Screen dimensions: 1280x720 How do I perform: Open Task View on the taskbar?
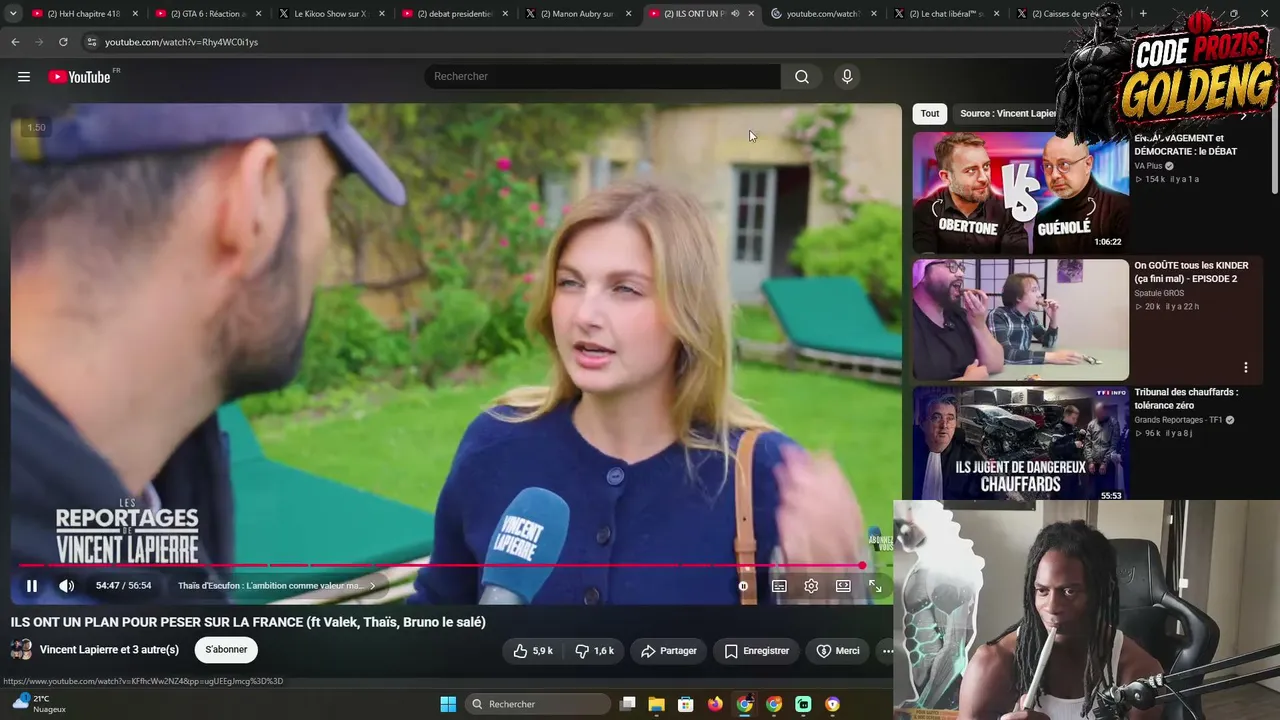[x=627, y=704]
